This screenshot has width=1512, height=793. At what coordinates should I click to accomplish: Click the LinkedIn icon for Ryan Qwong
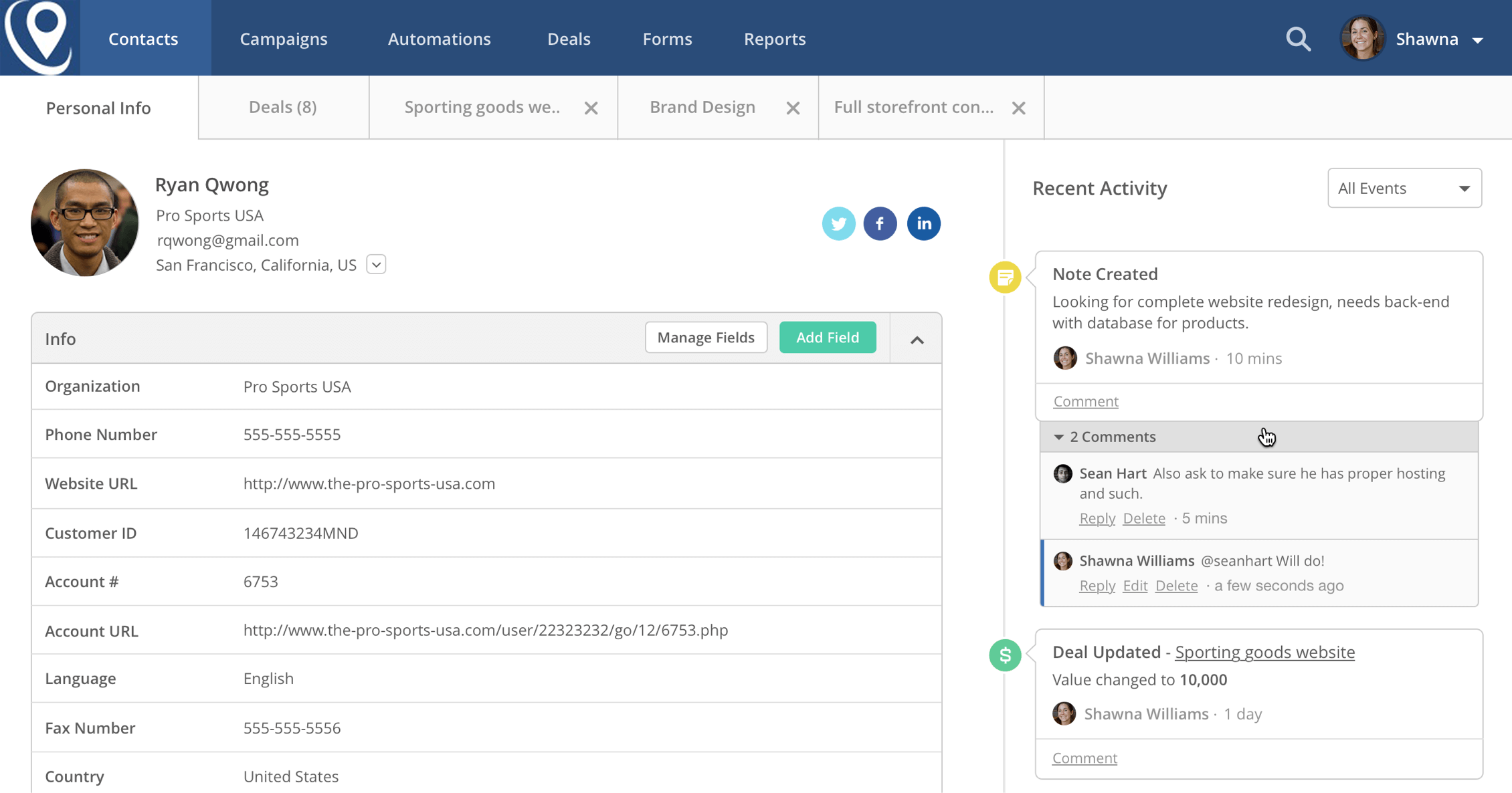pyautogui.click(x=922, y=223)
